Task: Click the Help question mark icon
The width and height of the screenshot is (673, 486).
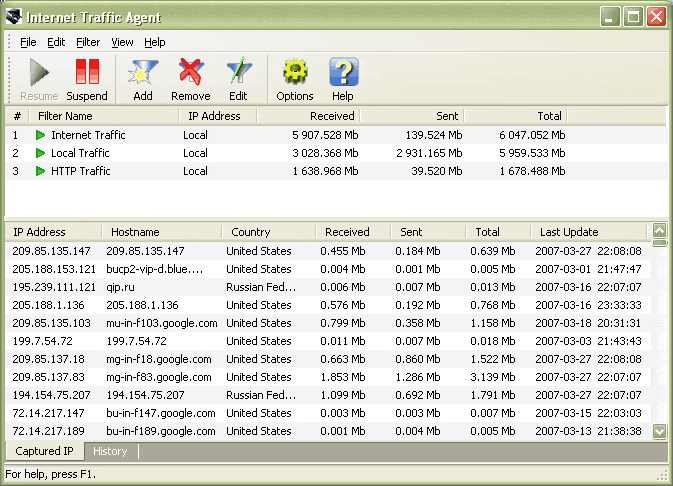Action: (343, 73)
